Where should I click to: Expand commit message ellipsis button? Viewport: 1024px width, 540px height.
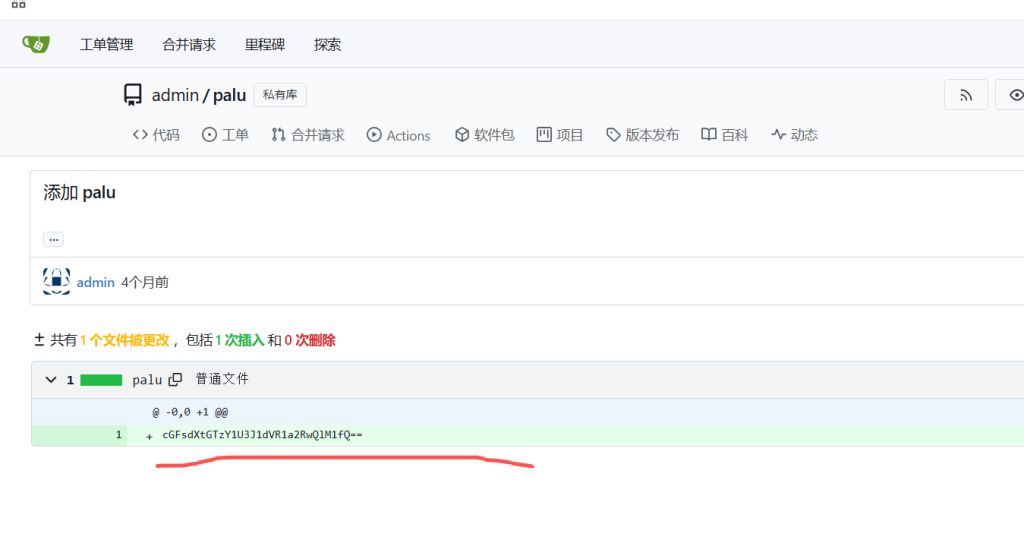click(53, 239)
